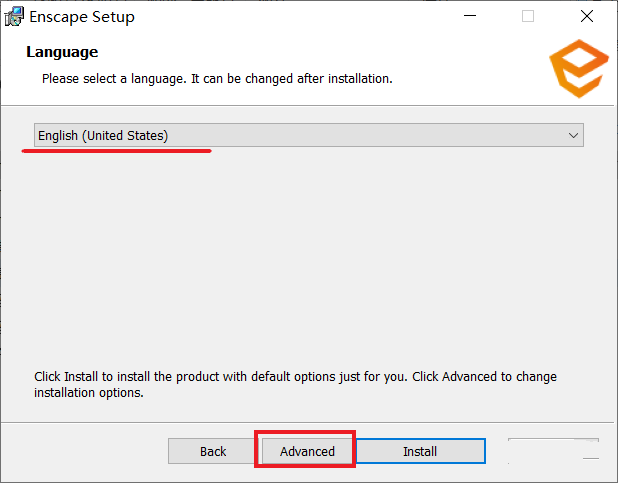Open the language selection combo box
Image resolution: width=618 pixels, height=483 pixels.
(x=309, y=135)
